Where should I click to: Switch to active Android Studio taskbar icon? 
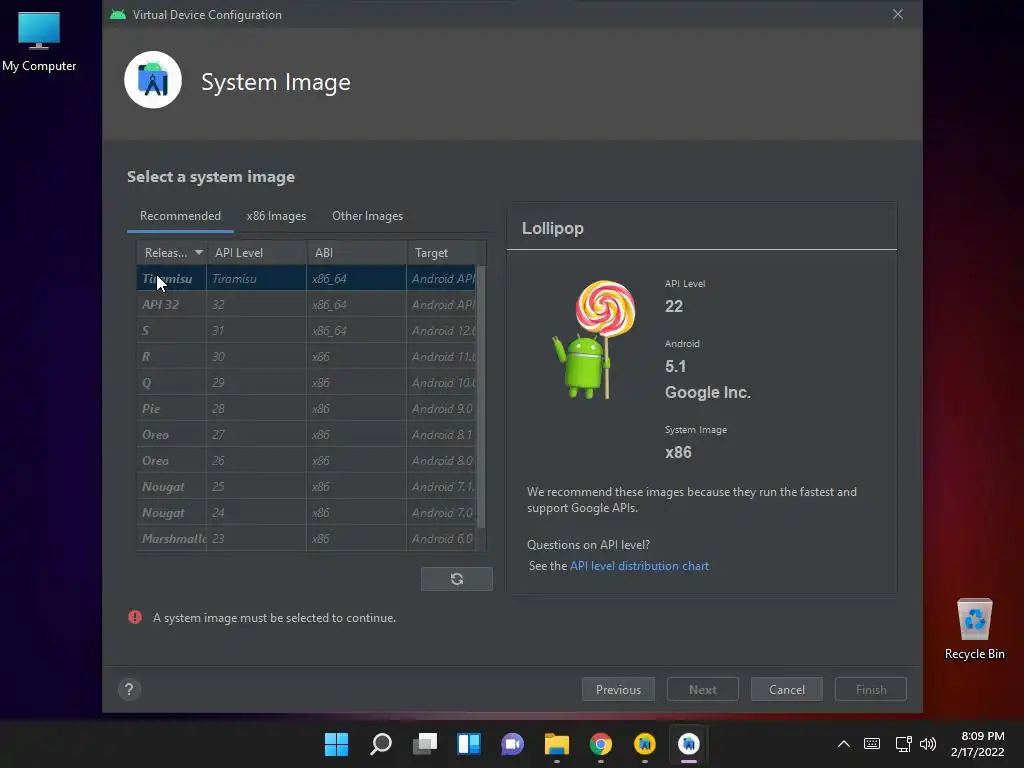tap(689, 744)
